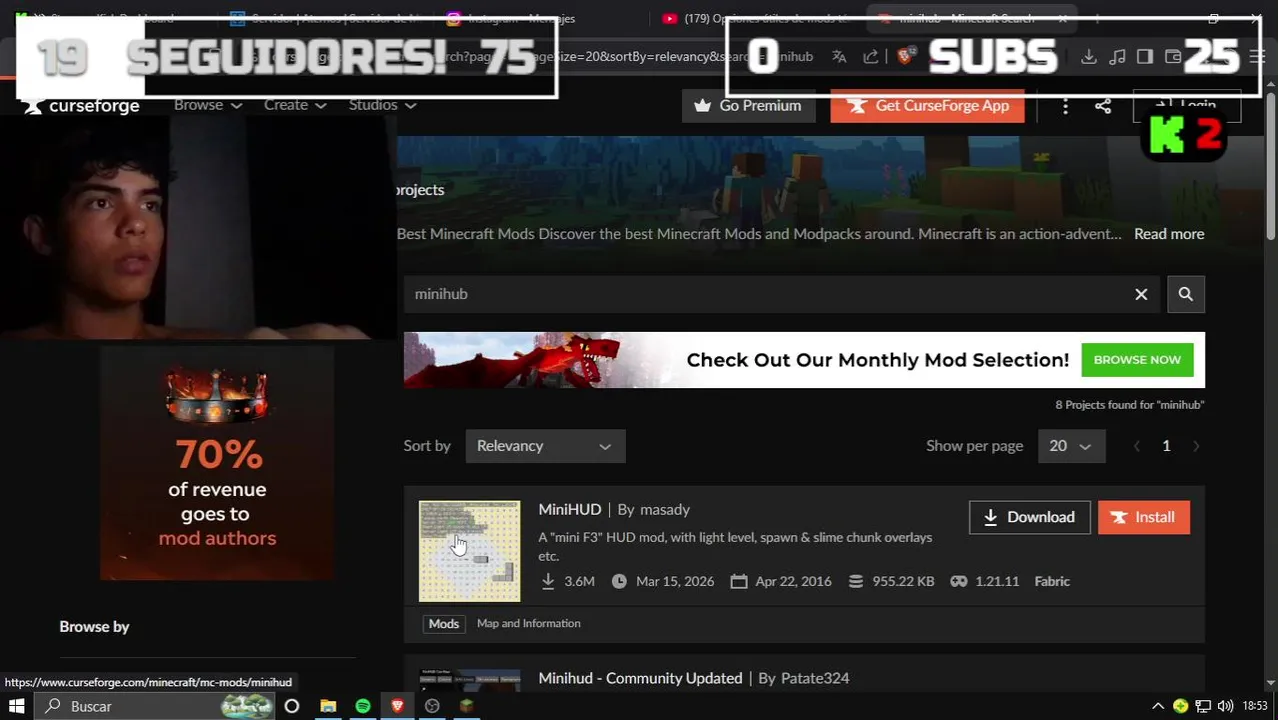
Task: Open MiniHUD mod thumbnail
Action: [x=469, y=551]
